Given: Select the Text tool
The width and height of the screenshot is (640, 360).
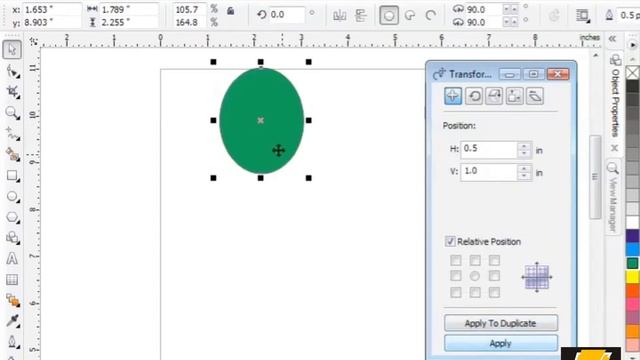Looking at the screenshot, I should (12, 259).
